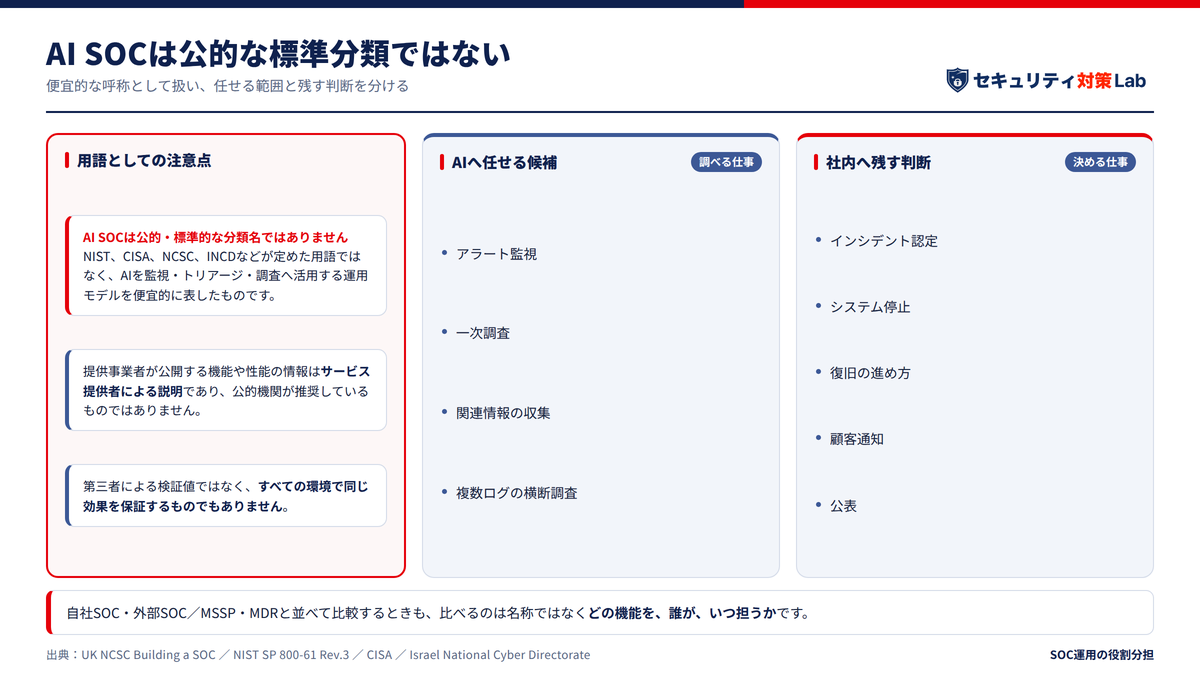Click the red warning AI SOCは公的・標準的な分類名ではありません
Viewport: 1200px width, 675px height.
pyautogui.click(x=215, y=237)
